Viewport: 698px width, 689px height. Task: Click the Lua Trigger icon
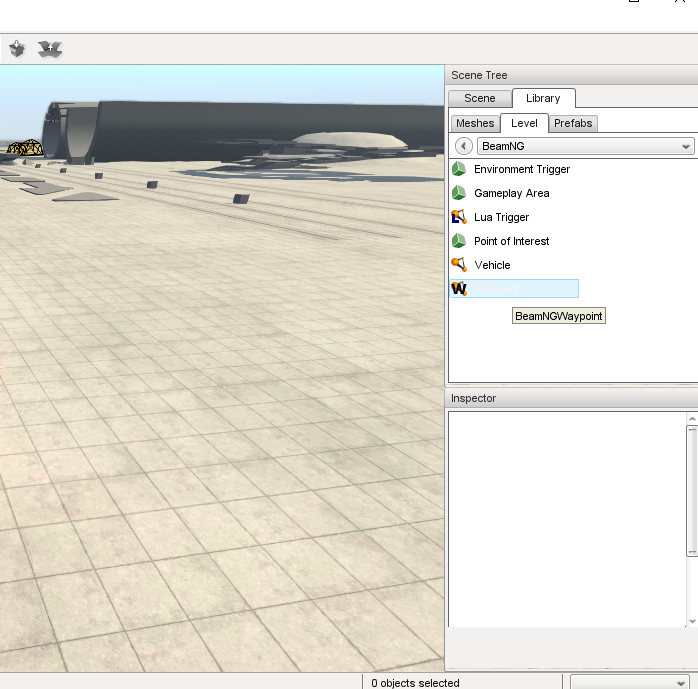click(x=459, y=217)
